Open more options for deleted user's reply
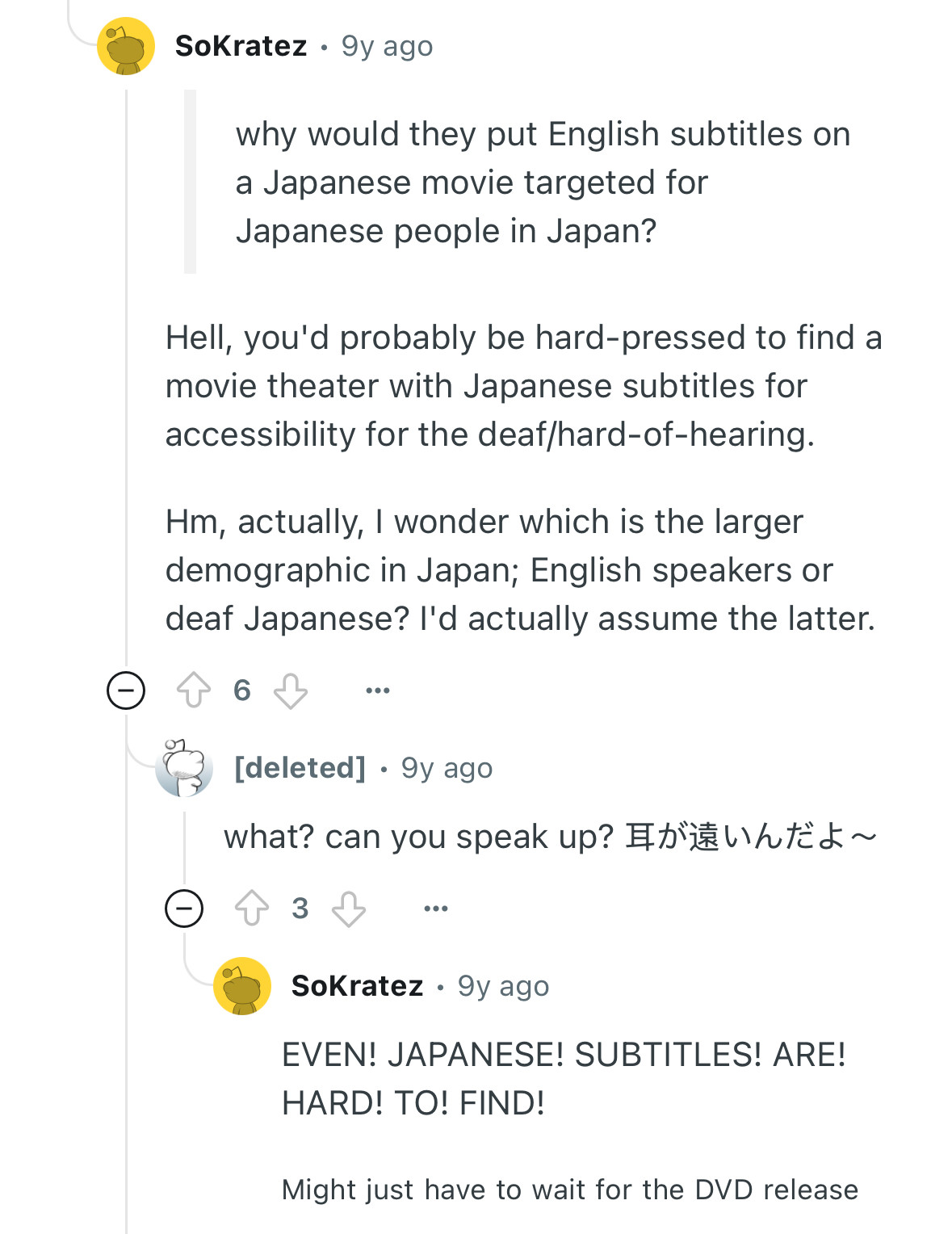Image resolution: width=952 pixels, height=1234 pixels. pos(436,909)
